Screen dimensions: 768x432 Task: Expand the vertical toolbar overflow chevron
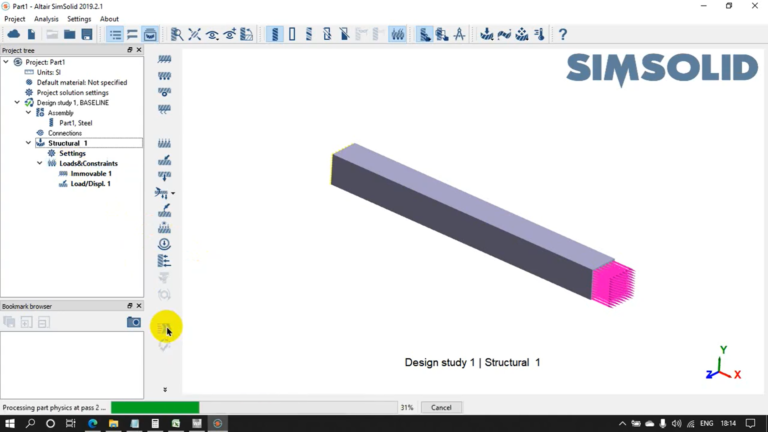pos(165,389)
